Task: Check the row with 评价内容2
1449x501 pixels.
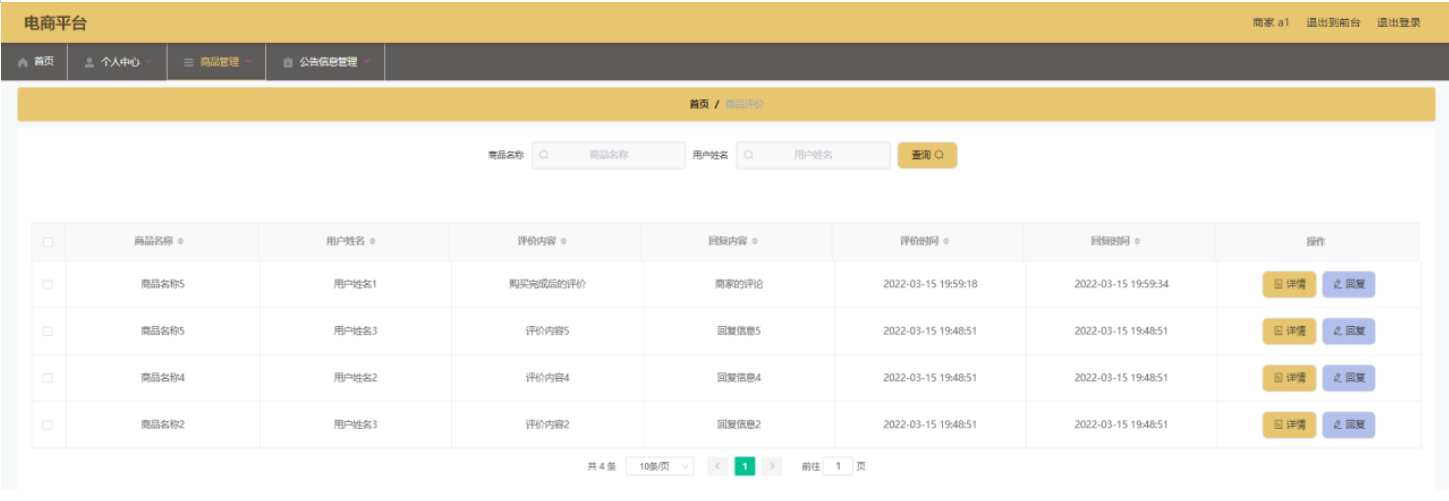Action: tap(48, 425)
